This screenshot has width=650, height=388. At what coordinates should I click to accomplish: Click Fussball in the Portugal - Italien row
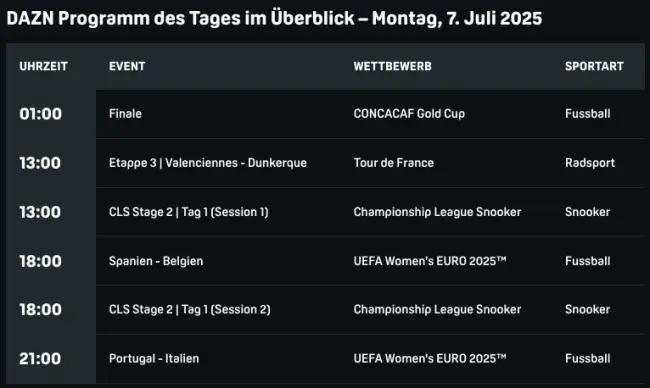[587, 359]
